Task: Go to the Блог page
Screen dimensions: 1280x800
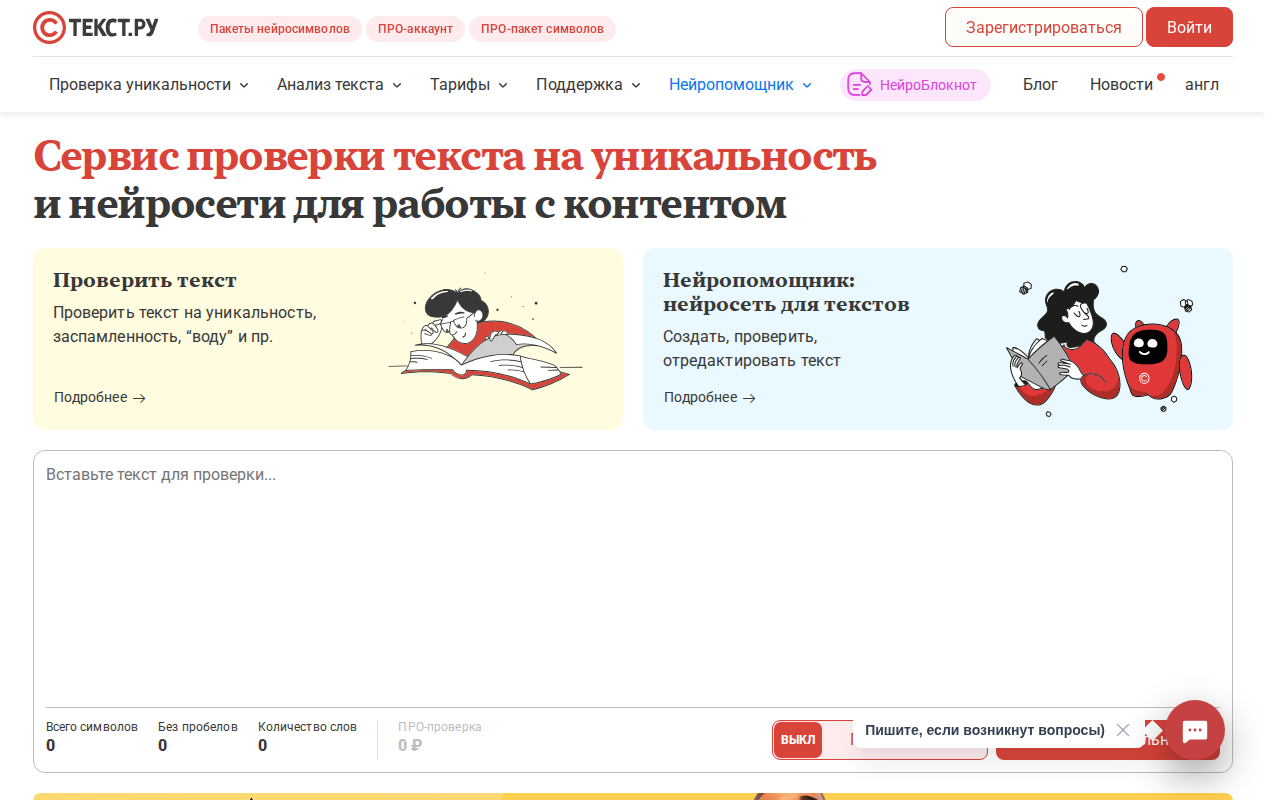Action: pos(1040,85)
